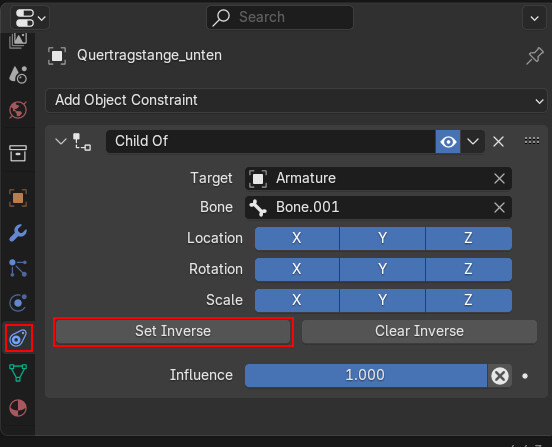The width and height of the screenshot is (552, 447).
Task: Open the Physics properties tab
Action: 18,303
